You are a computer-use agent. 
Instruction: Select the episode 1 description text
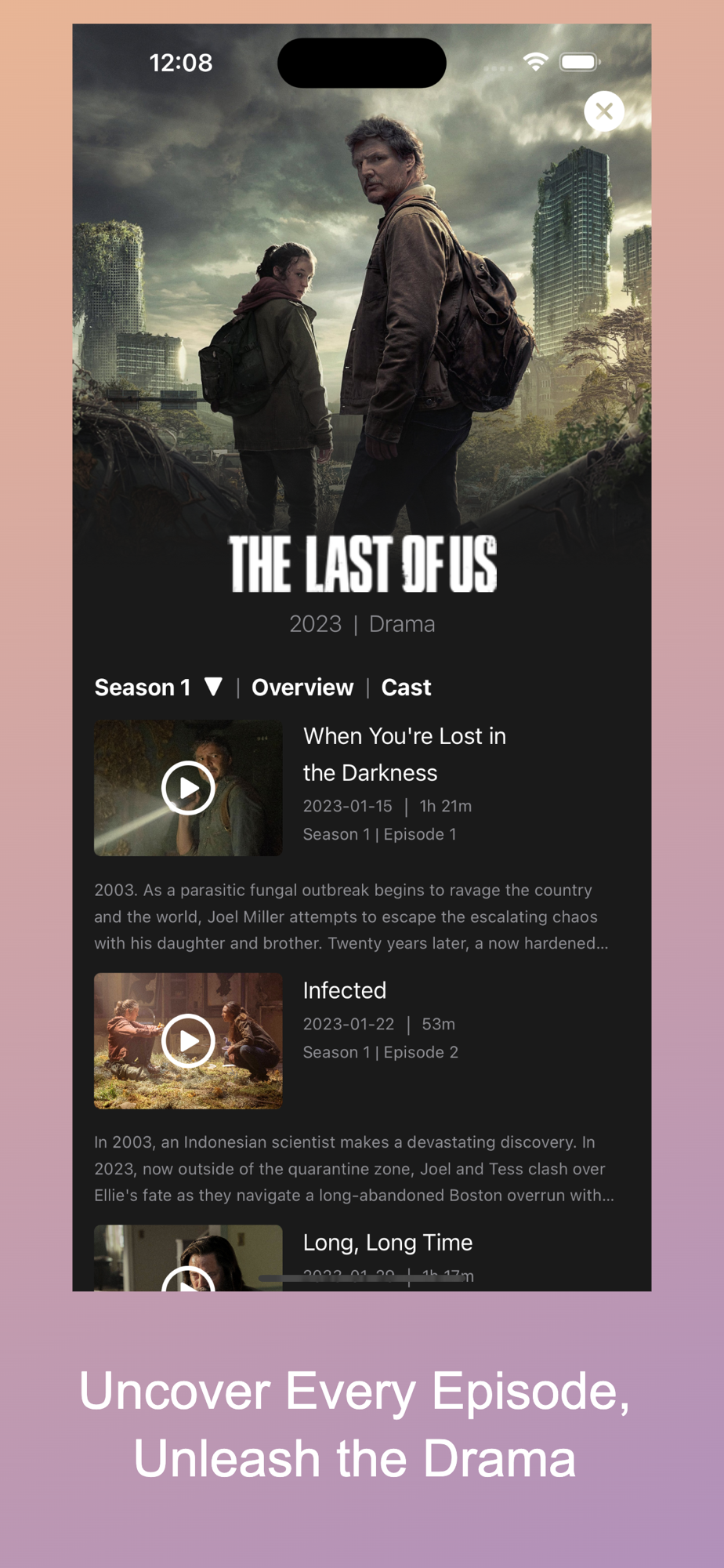(x=351, y=916)
